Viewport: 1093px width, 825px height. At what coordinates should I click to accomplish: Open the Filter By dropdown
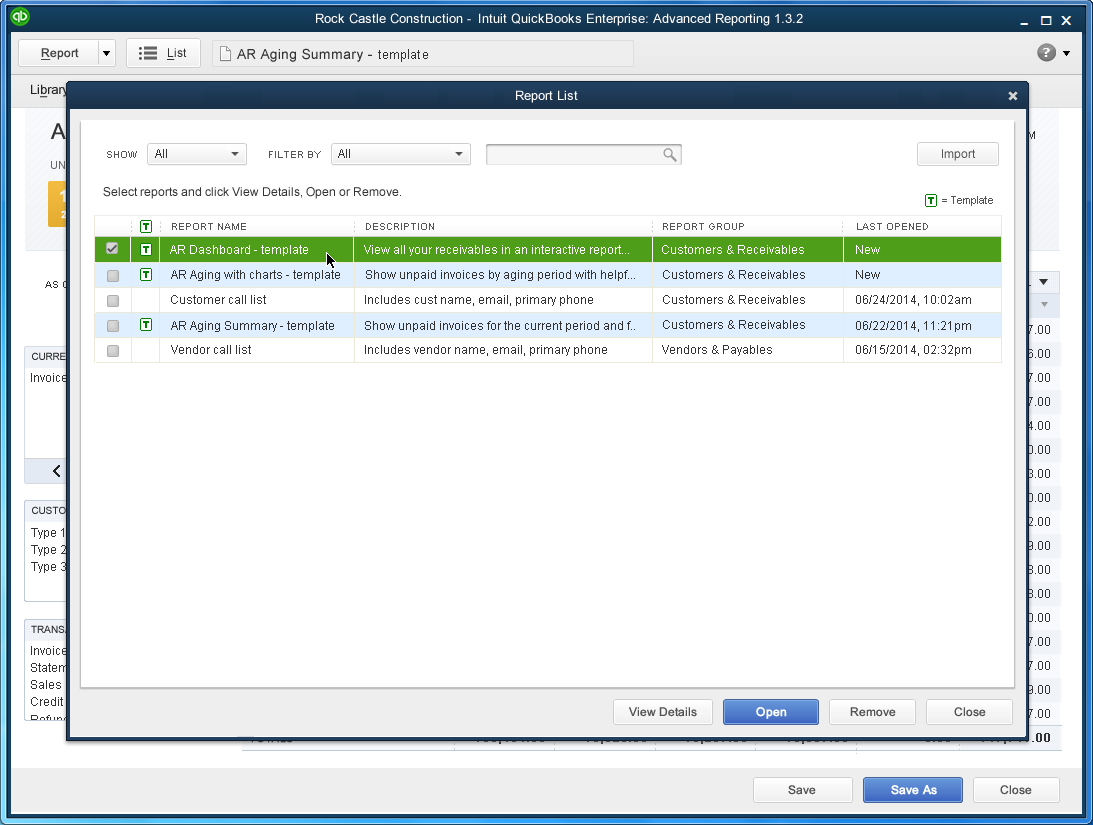[401, 154]
